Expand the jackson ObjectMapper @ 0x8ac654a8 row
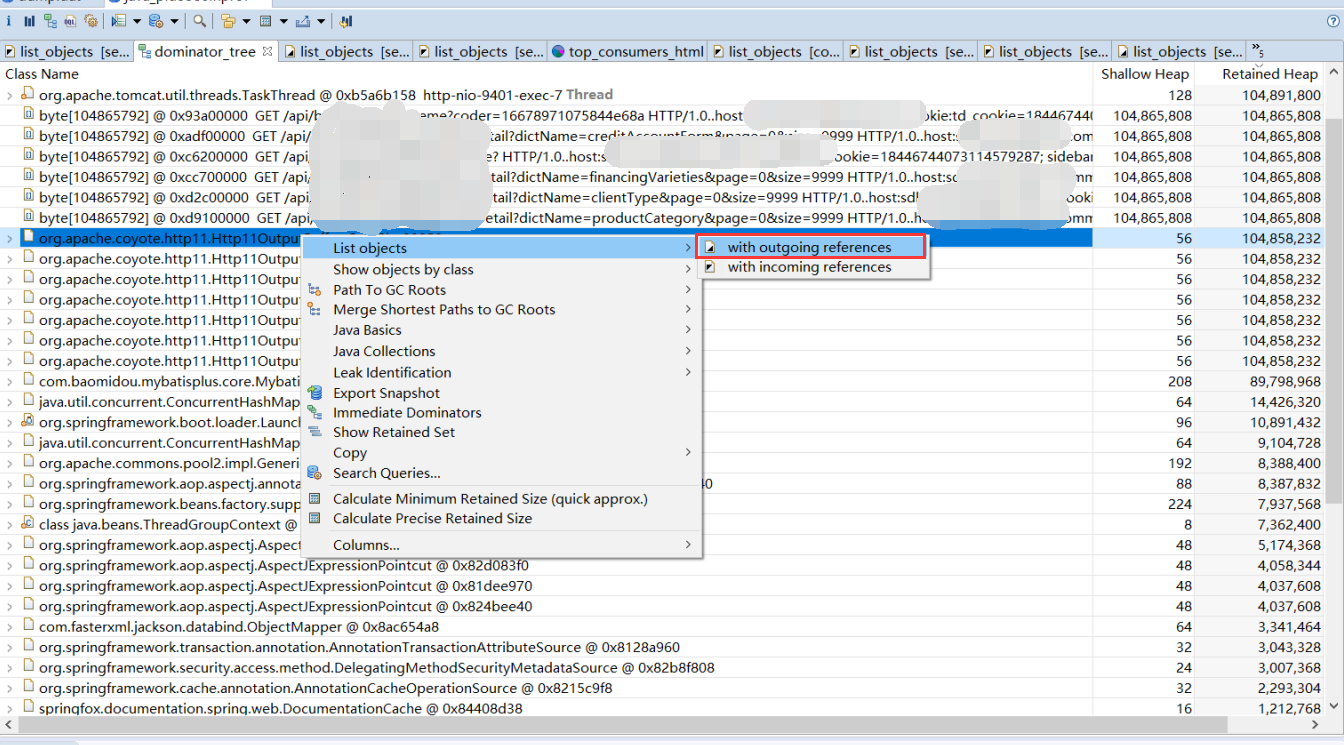 click(x=10, y=626)
